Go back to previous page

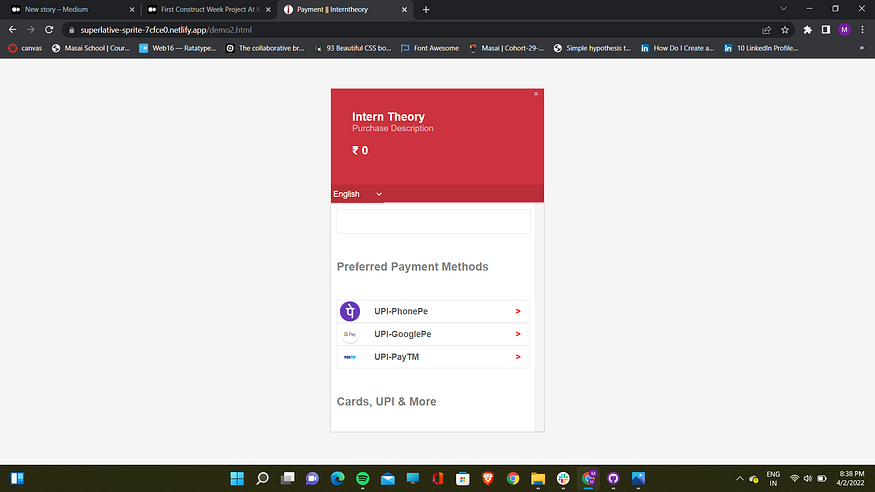click(12, 30)
